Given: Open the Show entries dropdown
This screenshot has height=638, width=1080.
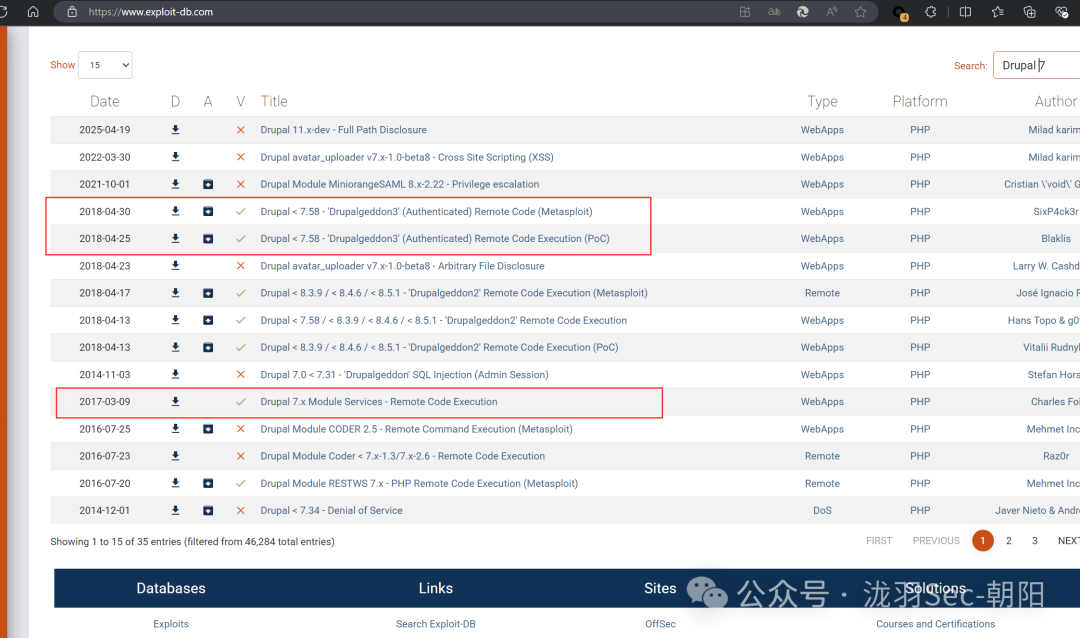Looking at the screenshot, I should pos(105,65).
